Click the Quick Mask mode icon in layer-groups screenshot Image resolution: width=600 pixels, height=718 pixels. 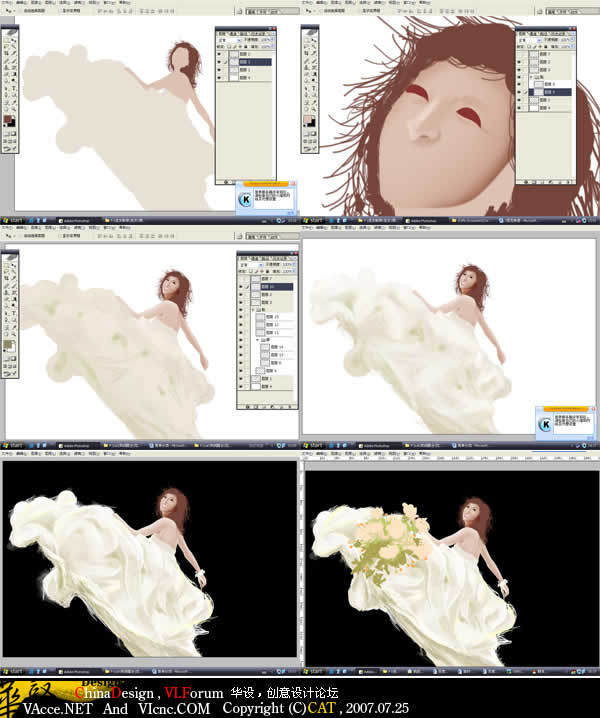click(13, 359)
